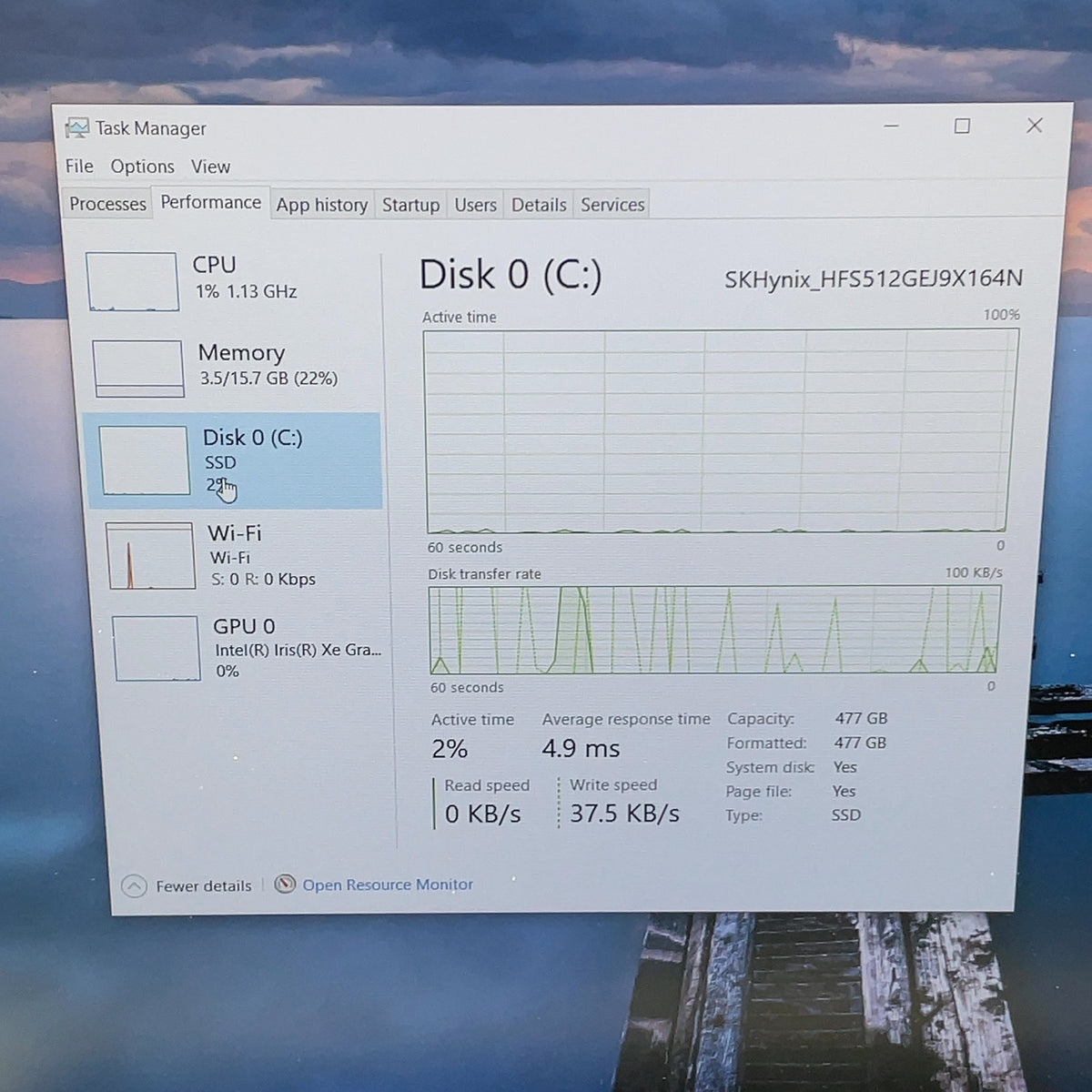Click the CPU usage mini graph thumbnail

click(x=132, y=281)
